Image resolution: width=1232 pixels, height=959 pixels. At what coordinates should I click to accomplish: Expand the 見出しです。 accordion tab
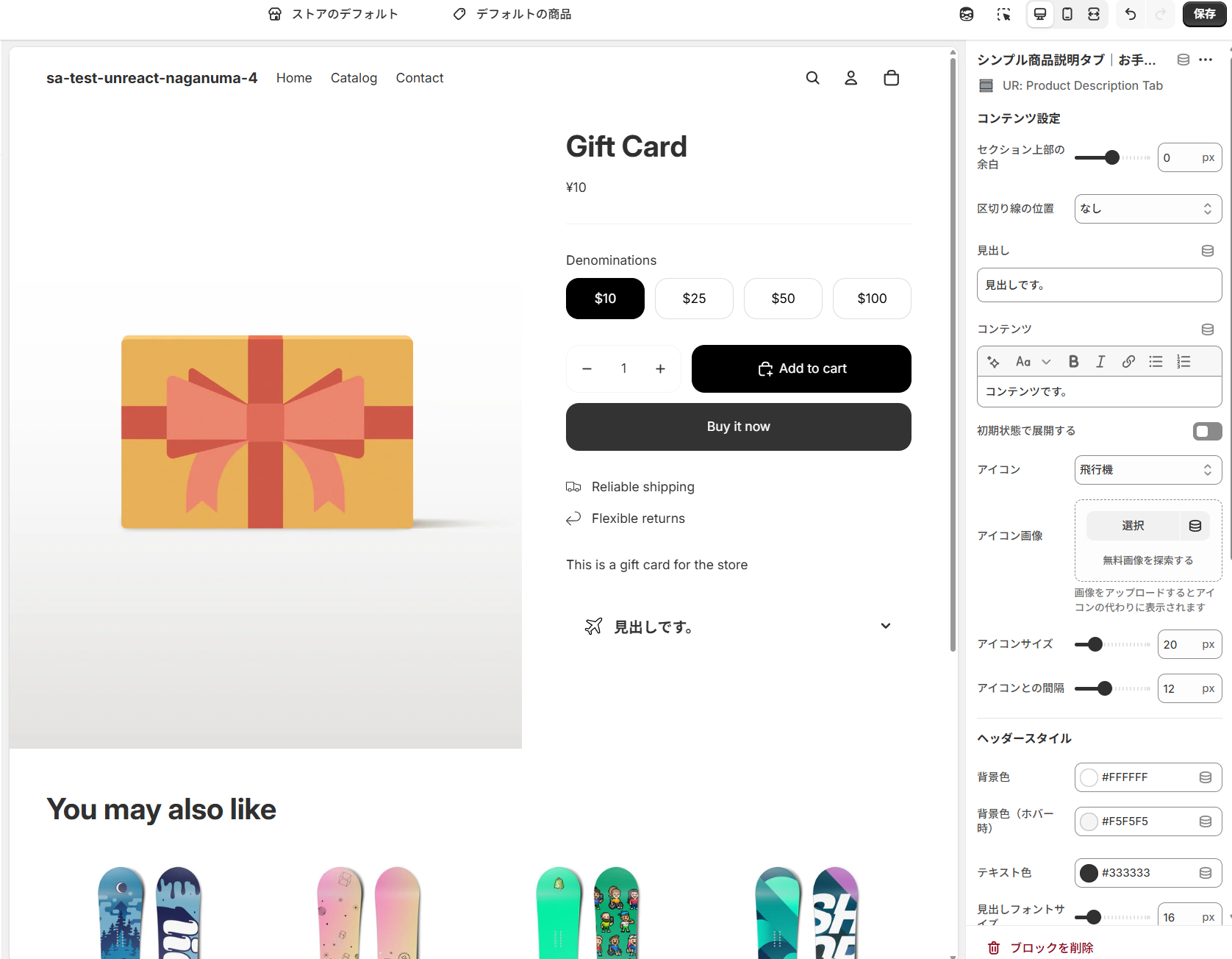[x=738, y=627]
